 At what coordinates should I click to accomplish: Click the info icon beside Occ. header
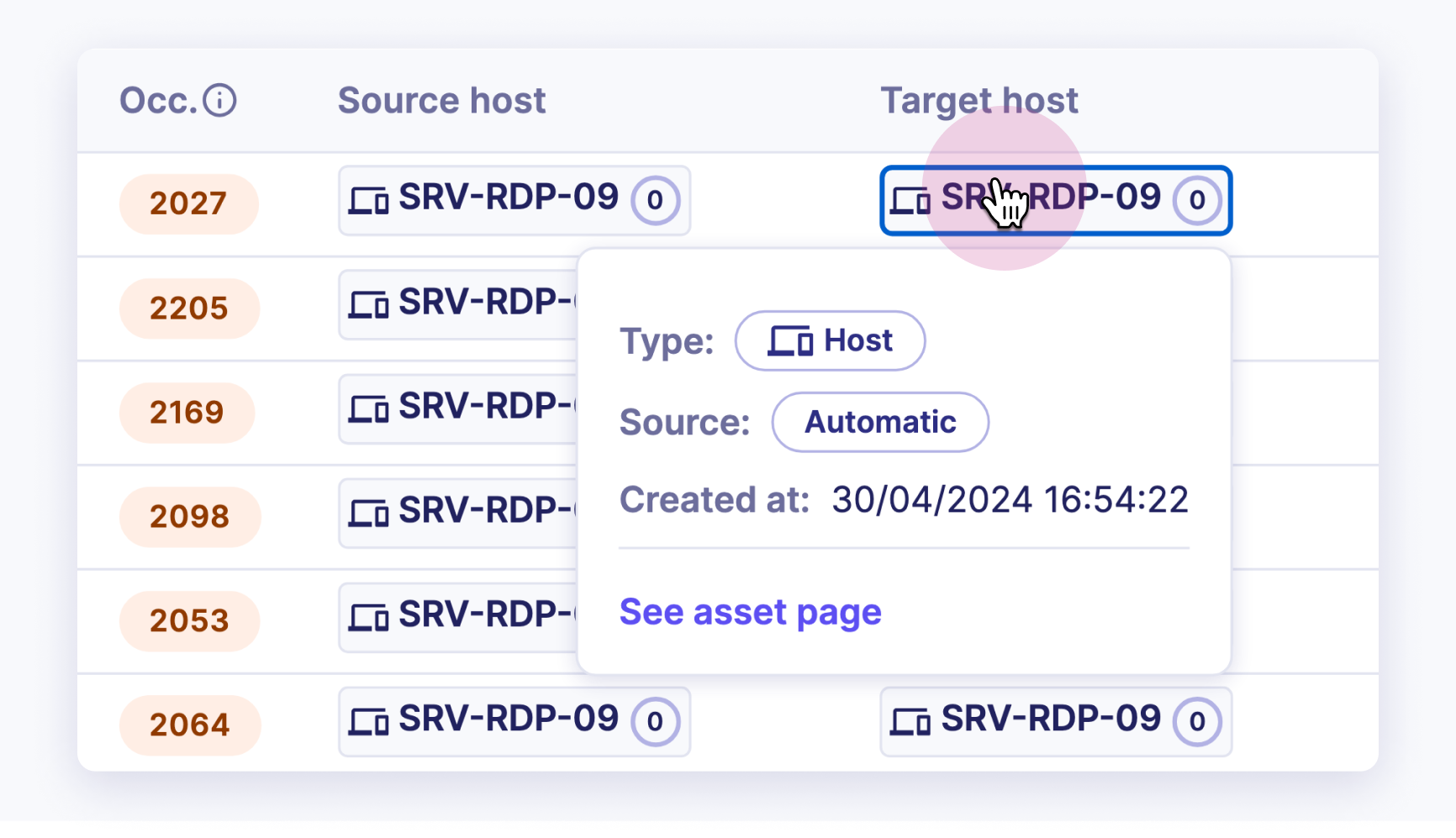pos(219,101)
